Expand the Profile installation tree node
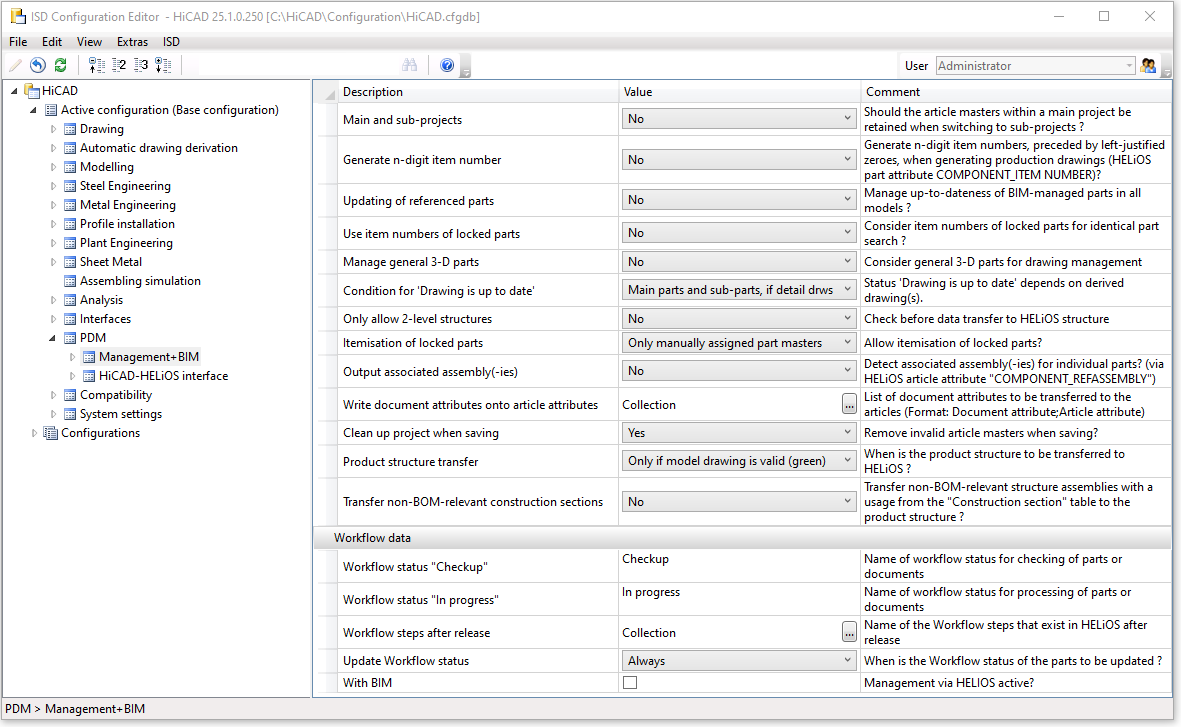This screenshot has width=1181, height=727. (x=53, y=224)
